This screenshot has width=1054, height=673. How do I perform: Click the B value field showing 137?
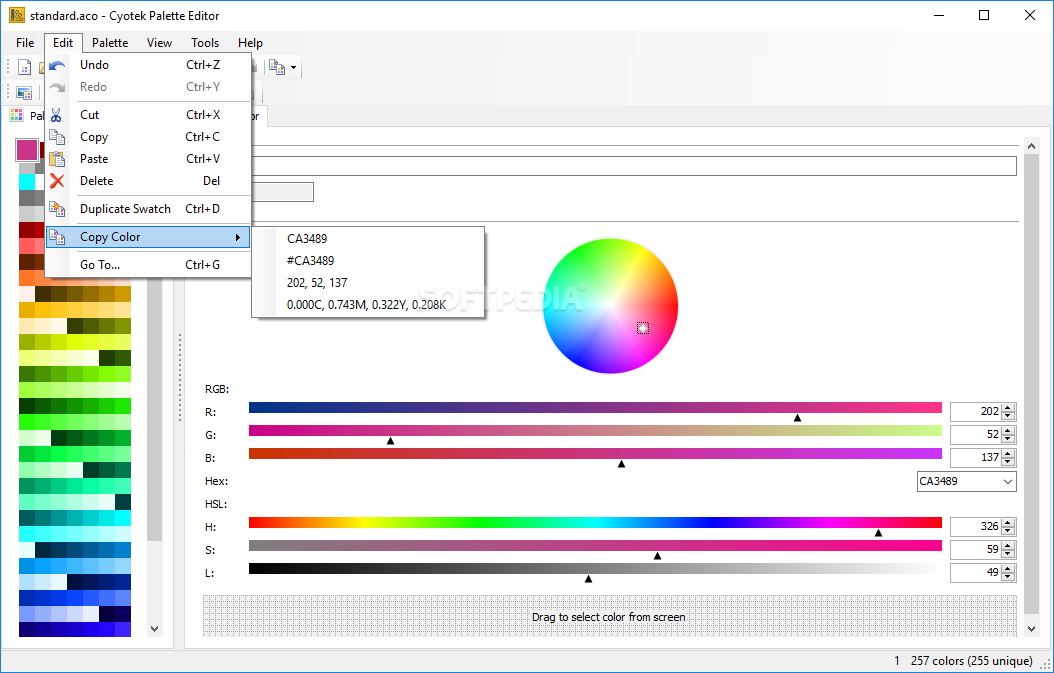coord(976,457)
